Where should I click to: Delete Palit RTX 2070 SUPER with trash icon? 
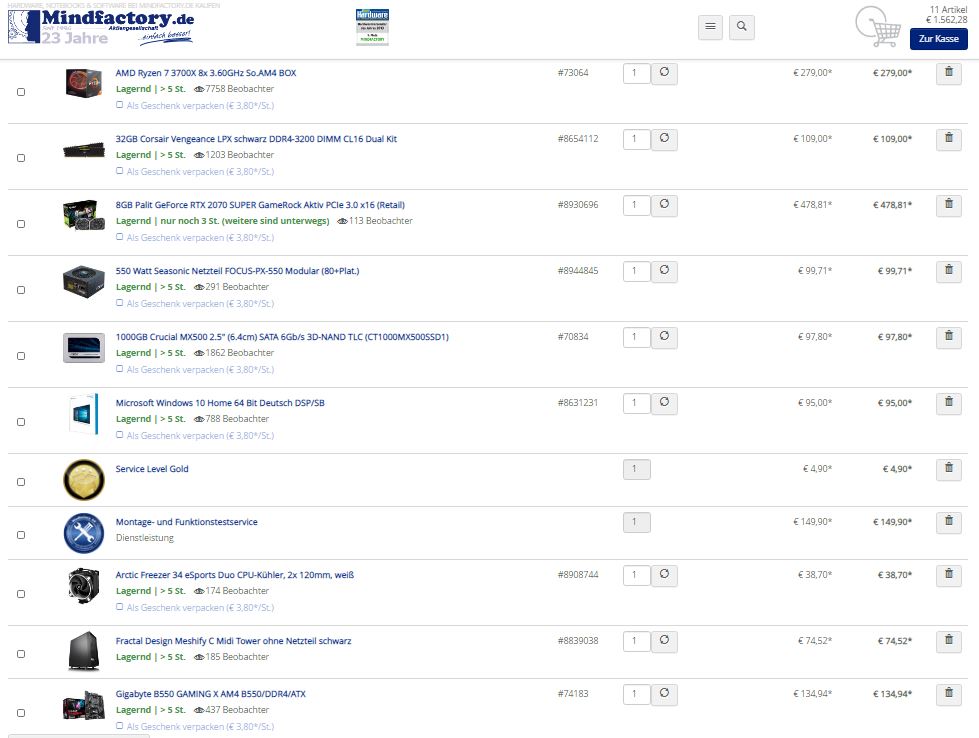tap(949, 205)
